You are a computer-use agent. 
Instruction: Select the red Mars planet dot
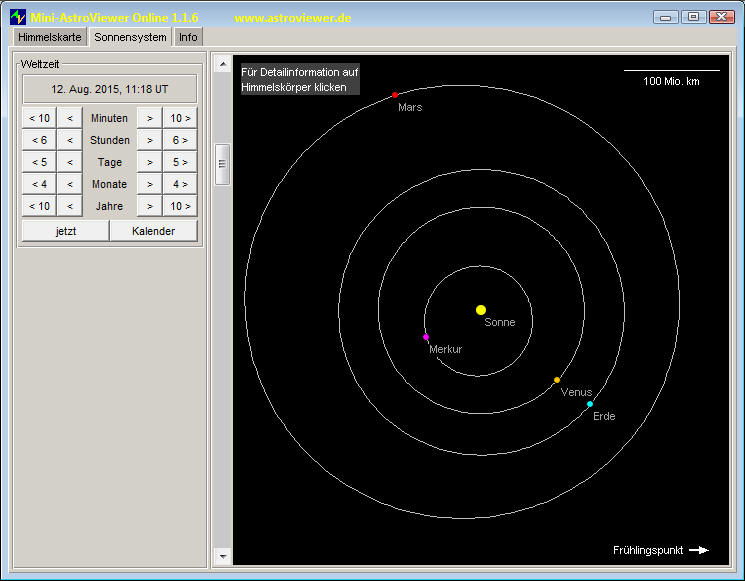click(x=395, y=95)
